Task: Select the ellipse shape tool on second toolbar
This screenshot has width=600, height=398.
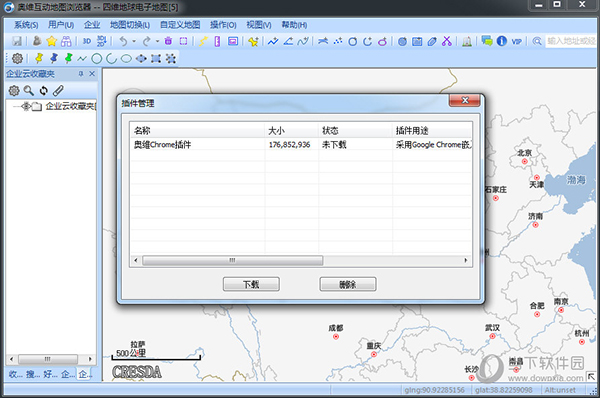Action: [126, 59]
